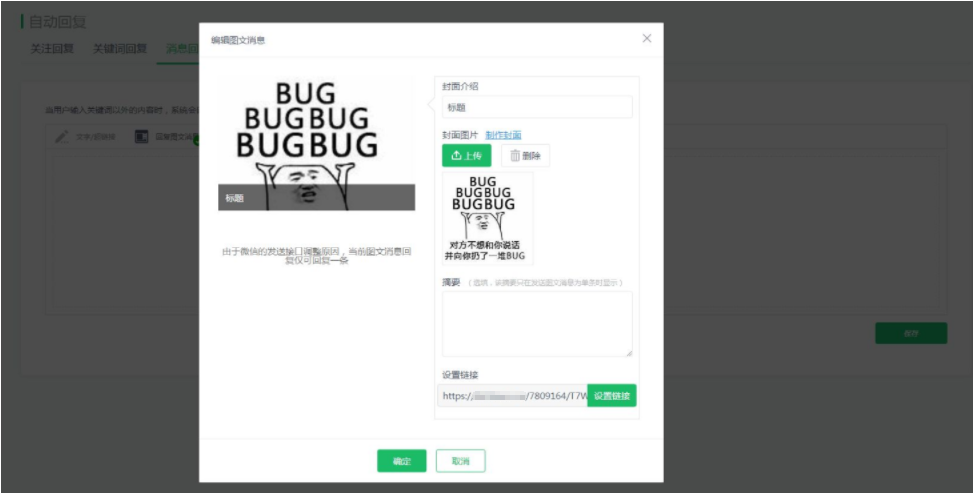Click the notice text about 微信 interface adjustment
973x494 pixels.
point(316,256)
